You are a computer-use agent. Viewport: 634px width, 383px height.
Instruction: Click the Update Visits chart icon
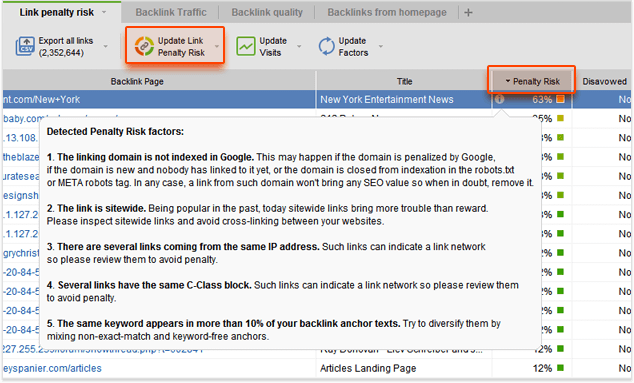(245, 46)
